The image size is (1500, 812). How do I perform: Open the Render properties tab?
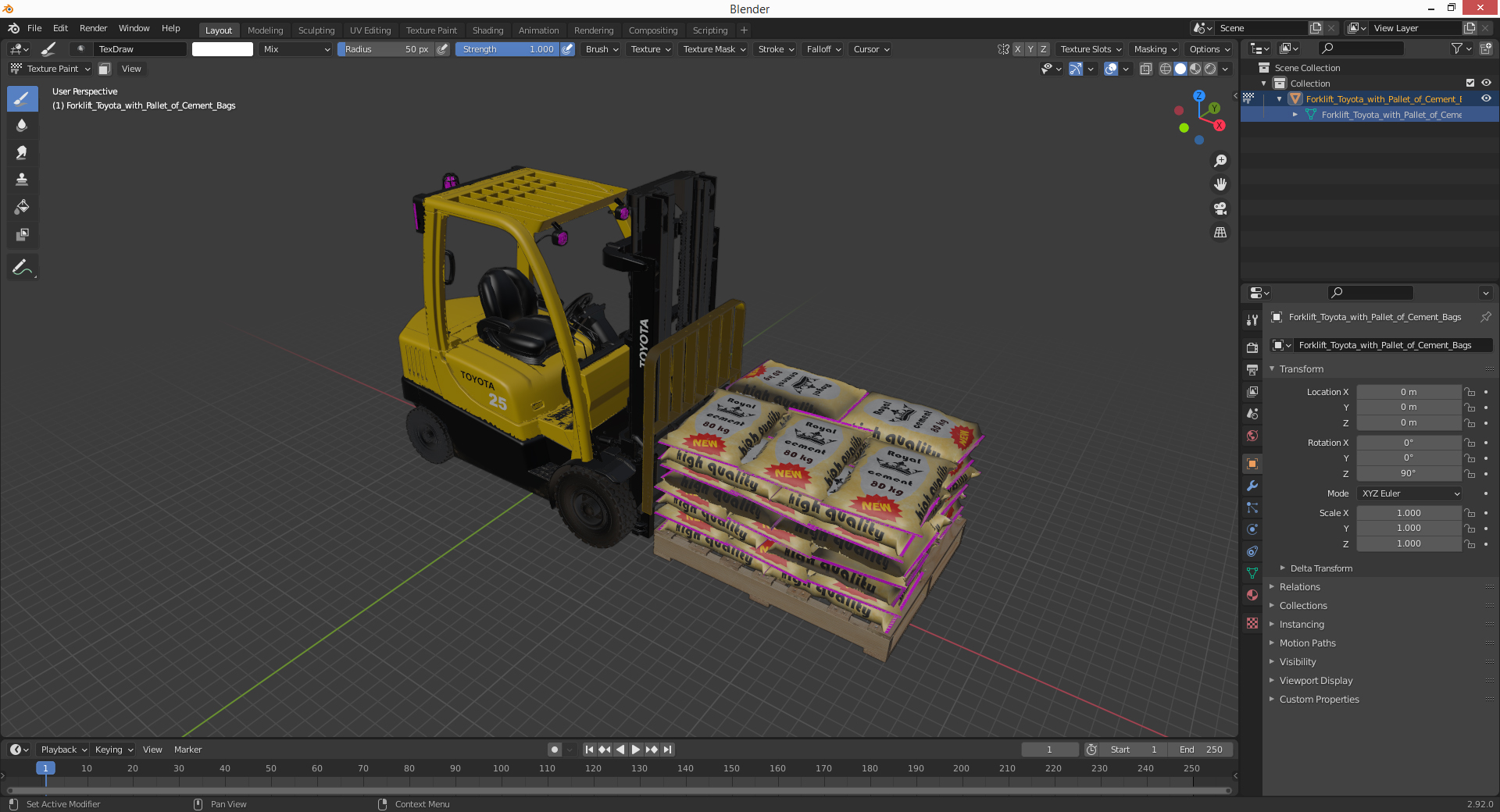(x=1252, y=347)
